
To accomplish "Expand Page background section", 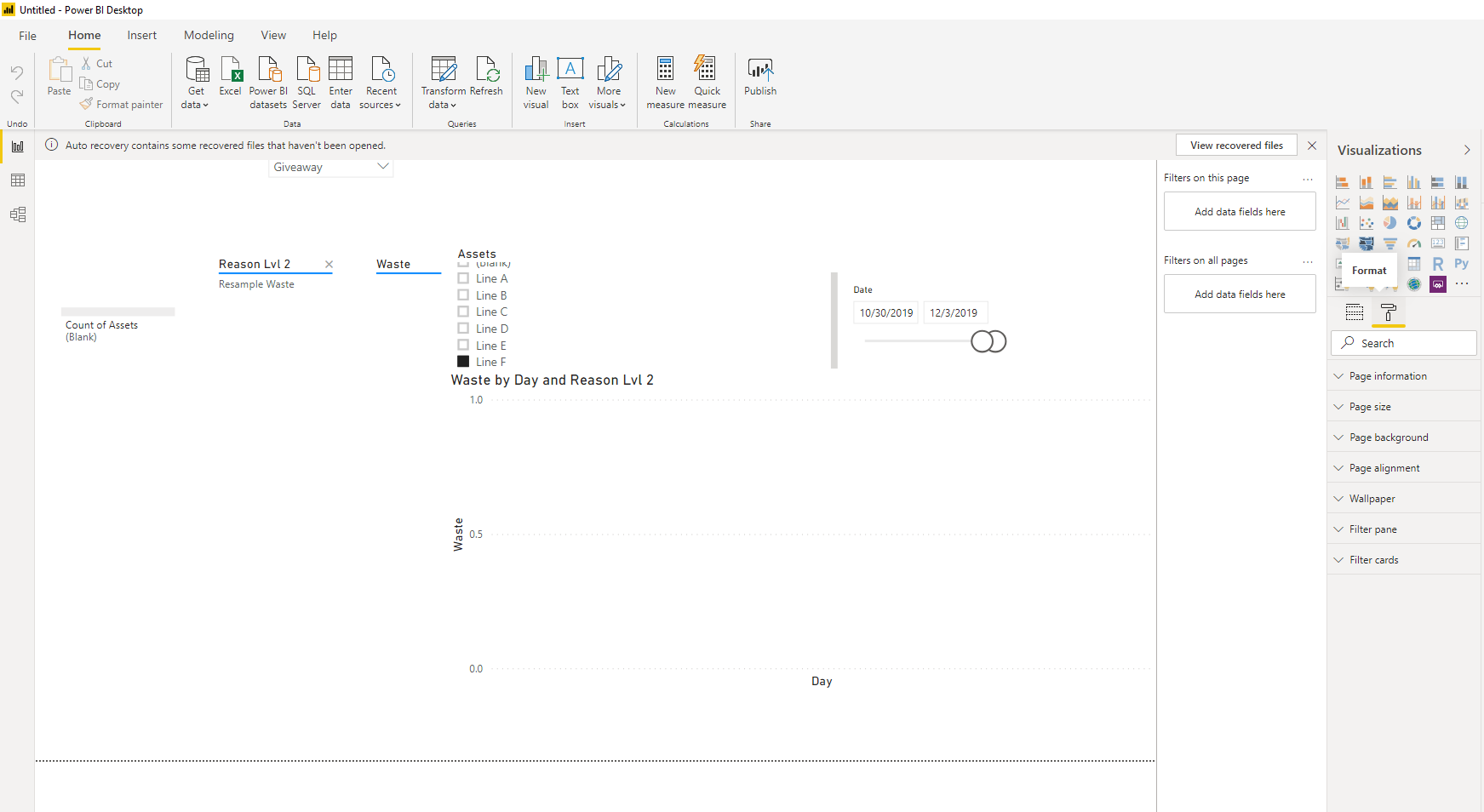I will pos(1404,437).
